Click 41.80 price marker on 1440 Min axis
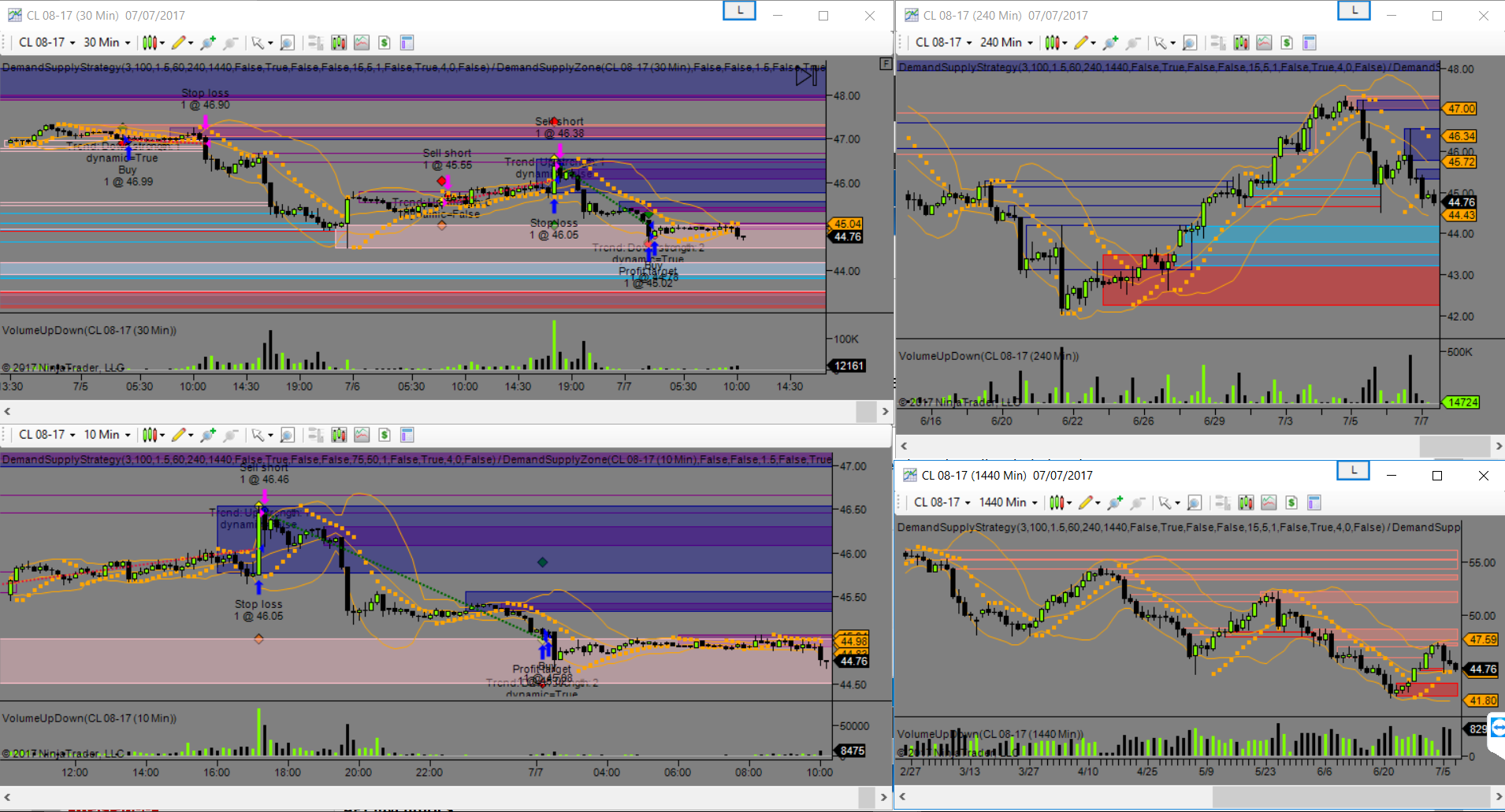The height and width of the screenshot is (812, 1505). (1482, 700)
